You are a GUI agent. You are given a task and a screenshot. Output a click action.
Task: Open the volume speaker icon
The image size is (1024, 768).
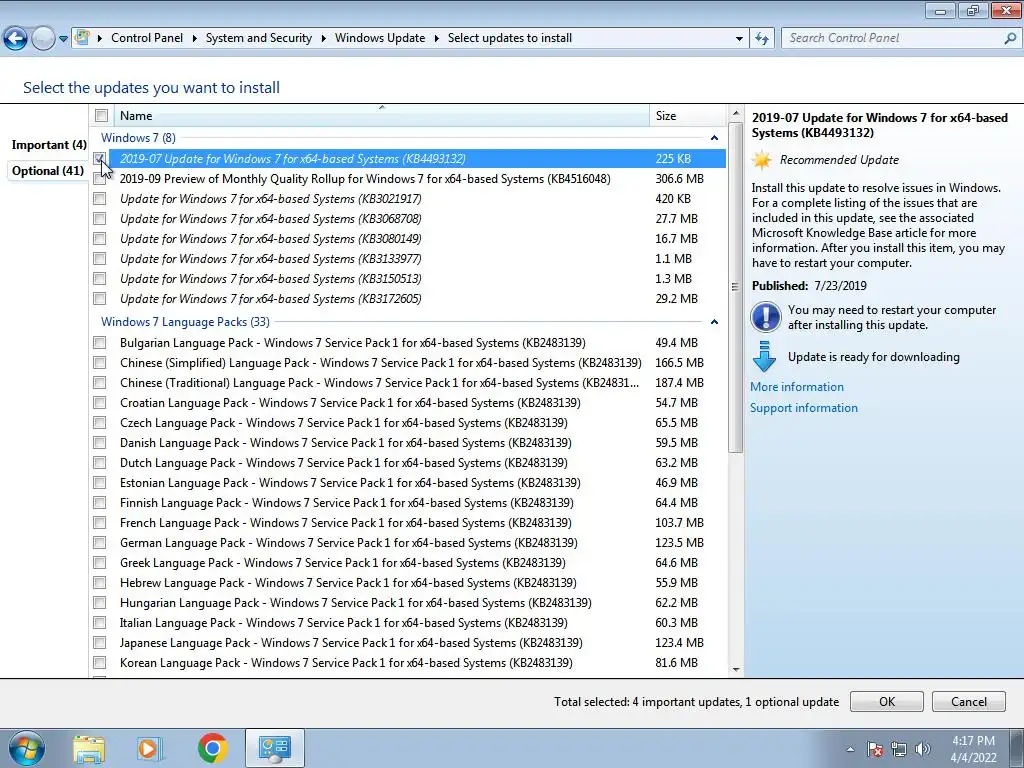[922, 749]
